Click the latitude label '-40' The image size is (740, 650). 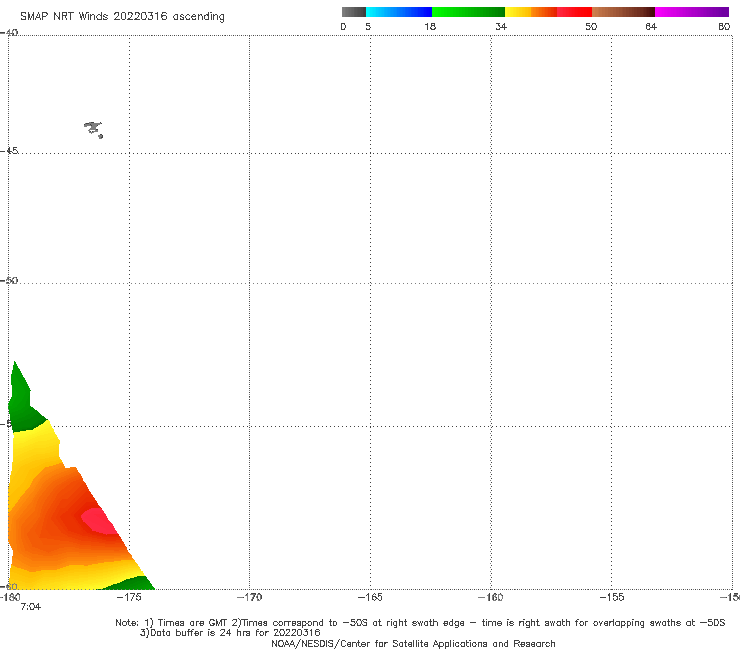tap(9, 33)
